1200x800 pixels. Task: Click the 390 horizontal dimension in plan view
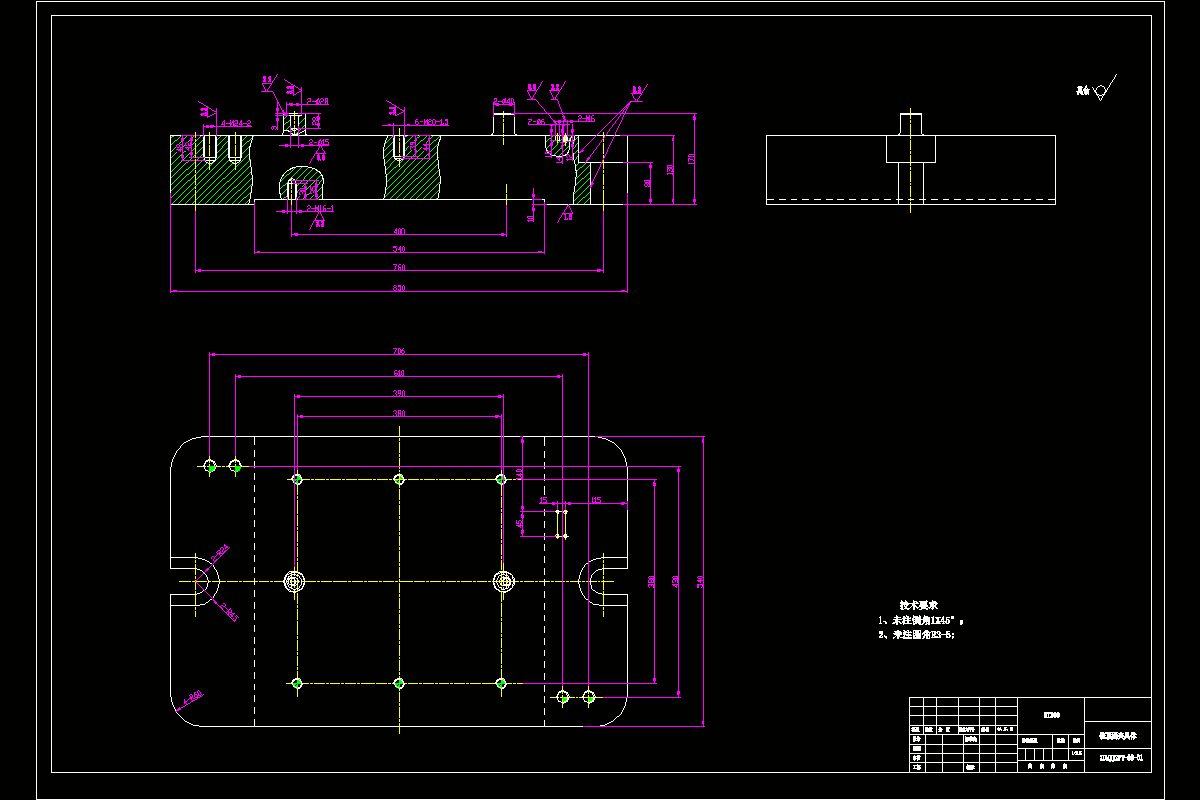pyautogui.click(x=399, y=393)
